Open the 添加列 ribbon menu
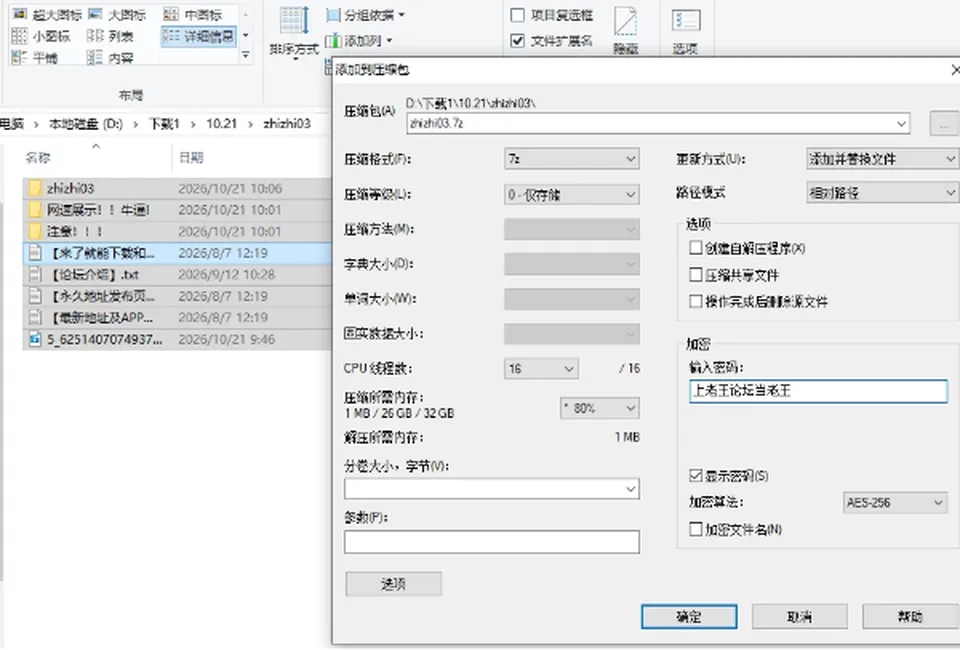Viewport: 960px width, 650px height. click(359, 41)
